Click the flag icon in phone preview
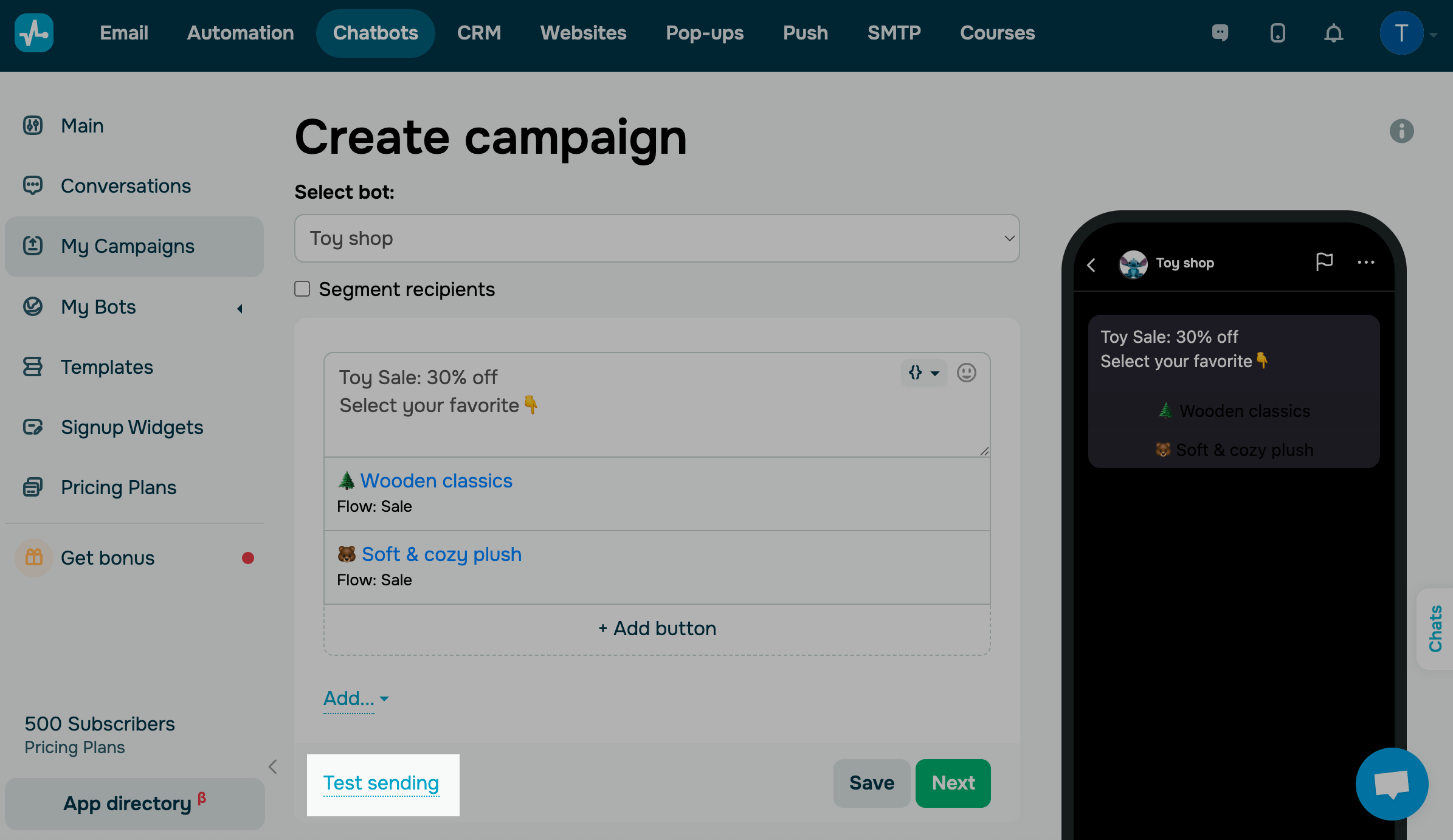 (x=1324, y=262)
